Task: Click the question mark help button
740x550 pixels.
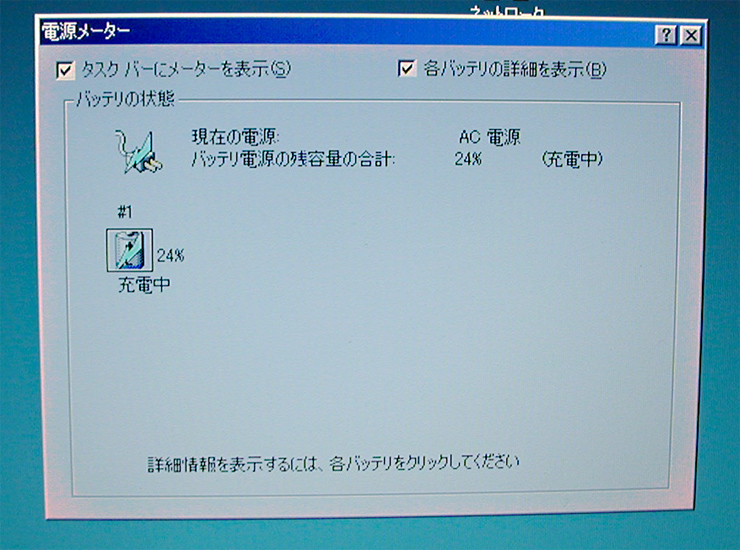Action: (666, 35)
